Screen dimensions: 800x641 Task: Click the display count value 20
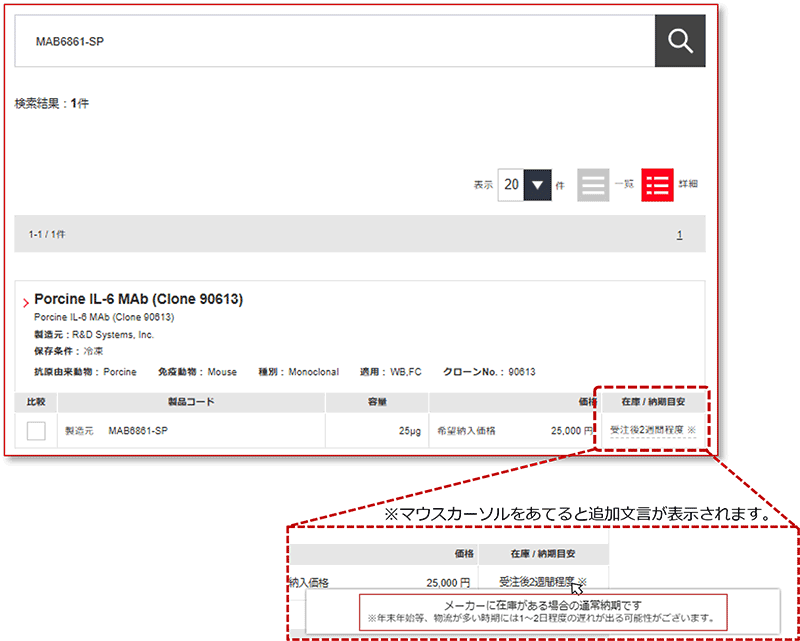pyautogui.click(x=512, y=184)
